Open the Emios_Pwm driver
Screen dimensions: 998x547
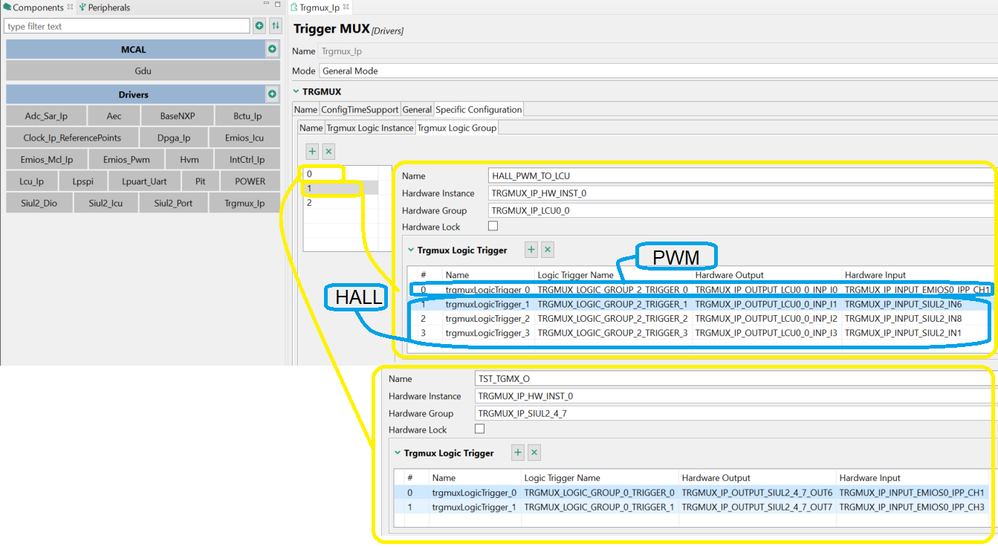point(127,159)
